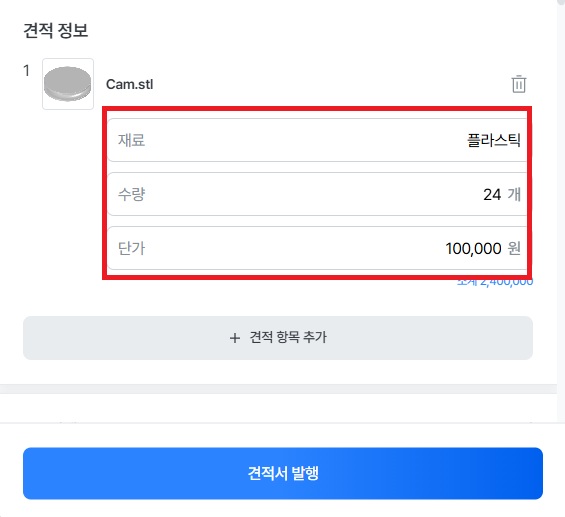Click the 단가 unit price field

click(317, 248)
